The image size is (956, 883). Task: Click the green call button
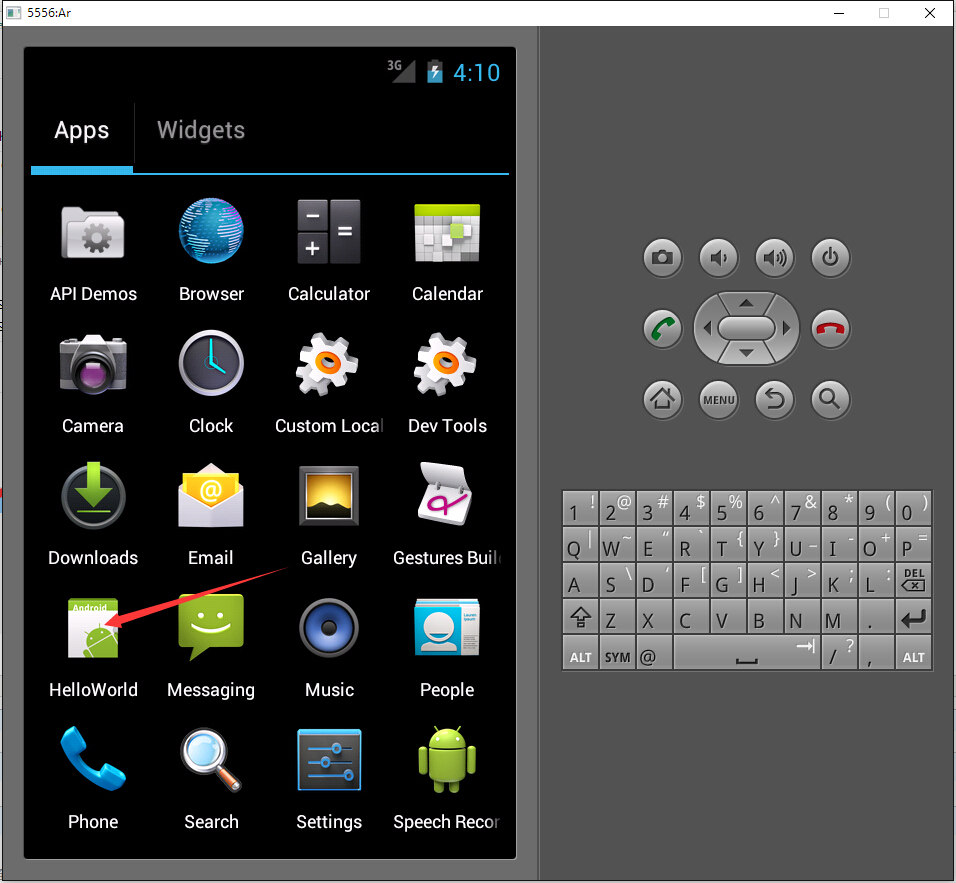662,329
